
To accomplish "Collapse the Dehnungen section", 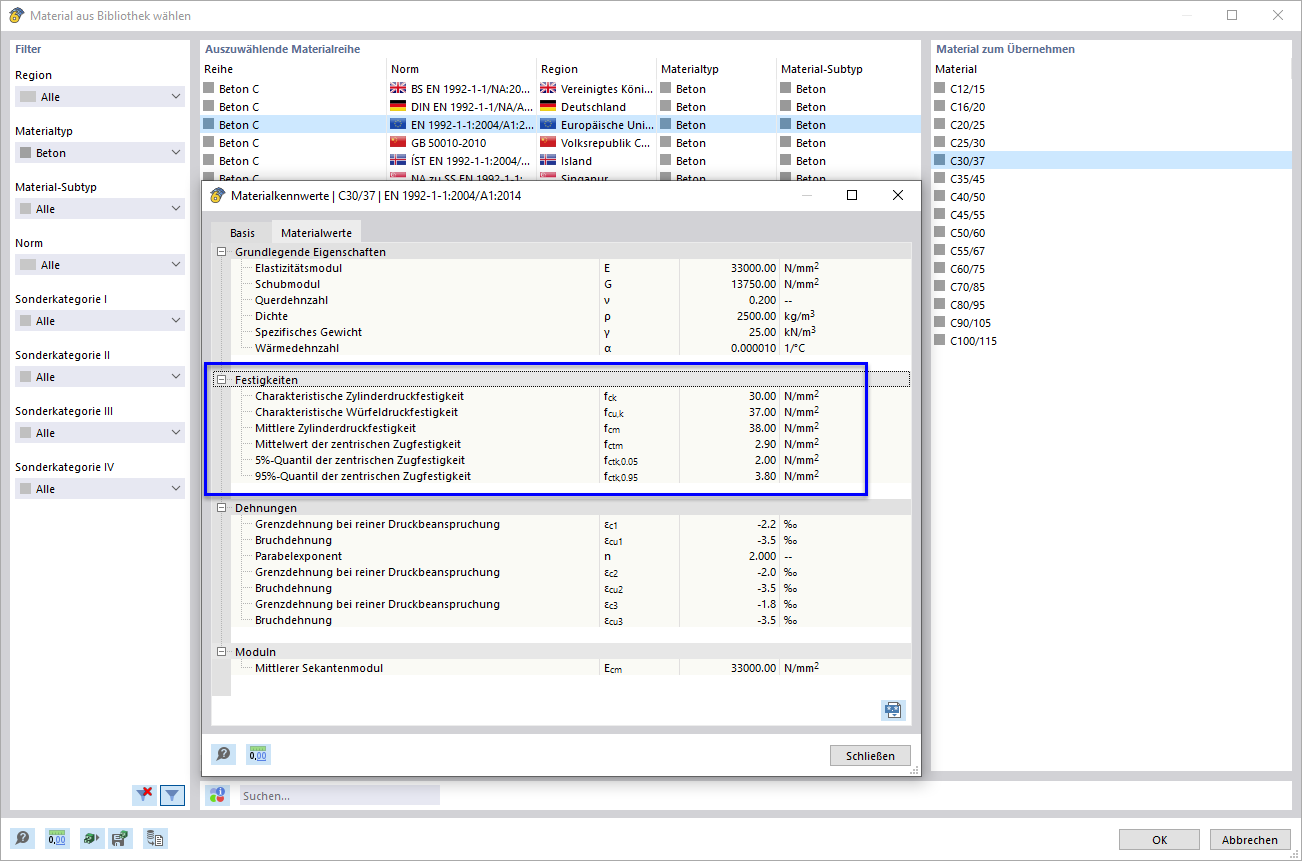I will click(x=221, y=508).
